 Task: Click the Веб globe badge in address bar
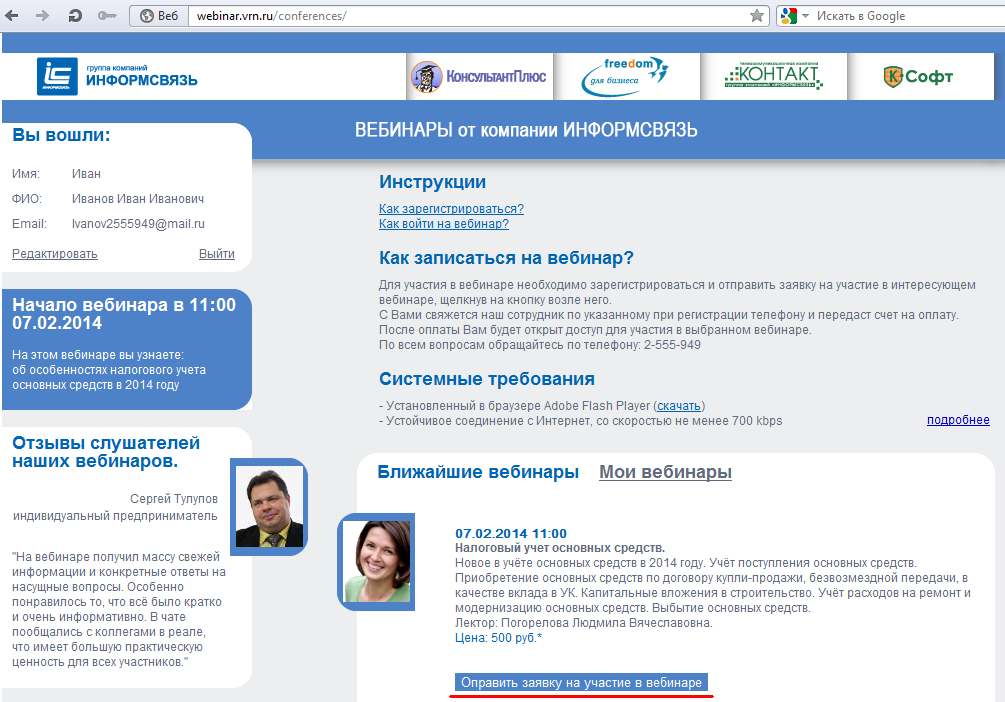point(159,15)
